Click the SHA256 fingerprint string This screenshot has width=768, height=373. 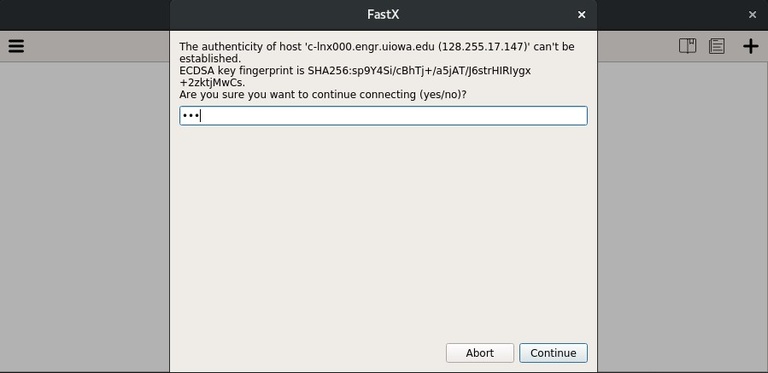[419, 71]
